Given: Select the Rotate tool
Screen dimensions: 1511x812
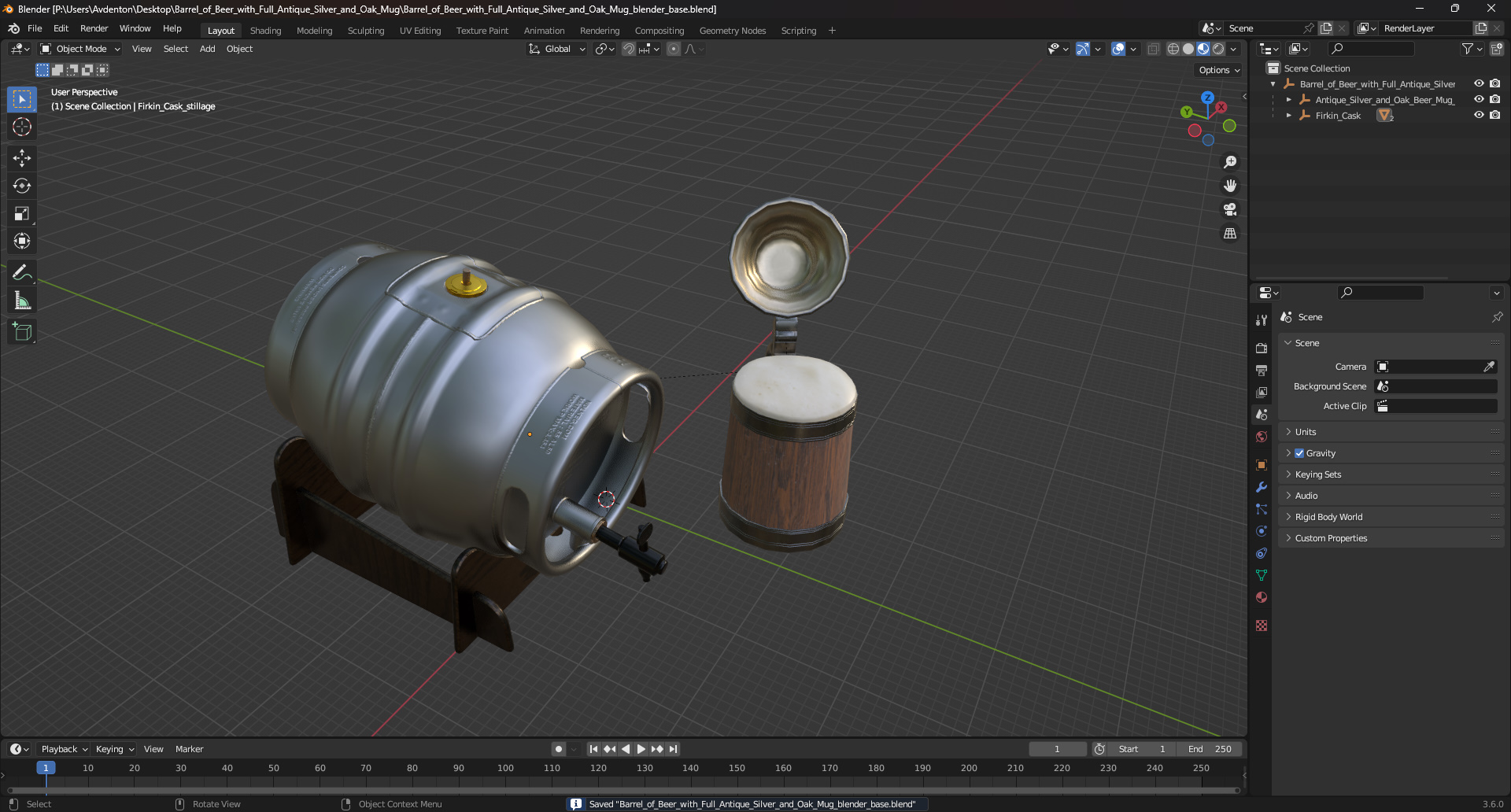Looking at the screenshot, I should click(x=22, y=186).
